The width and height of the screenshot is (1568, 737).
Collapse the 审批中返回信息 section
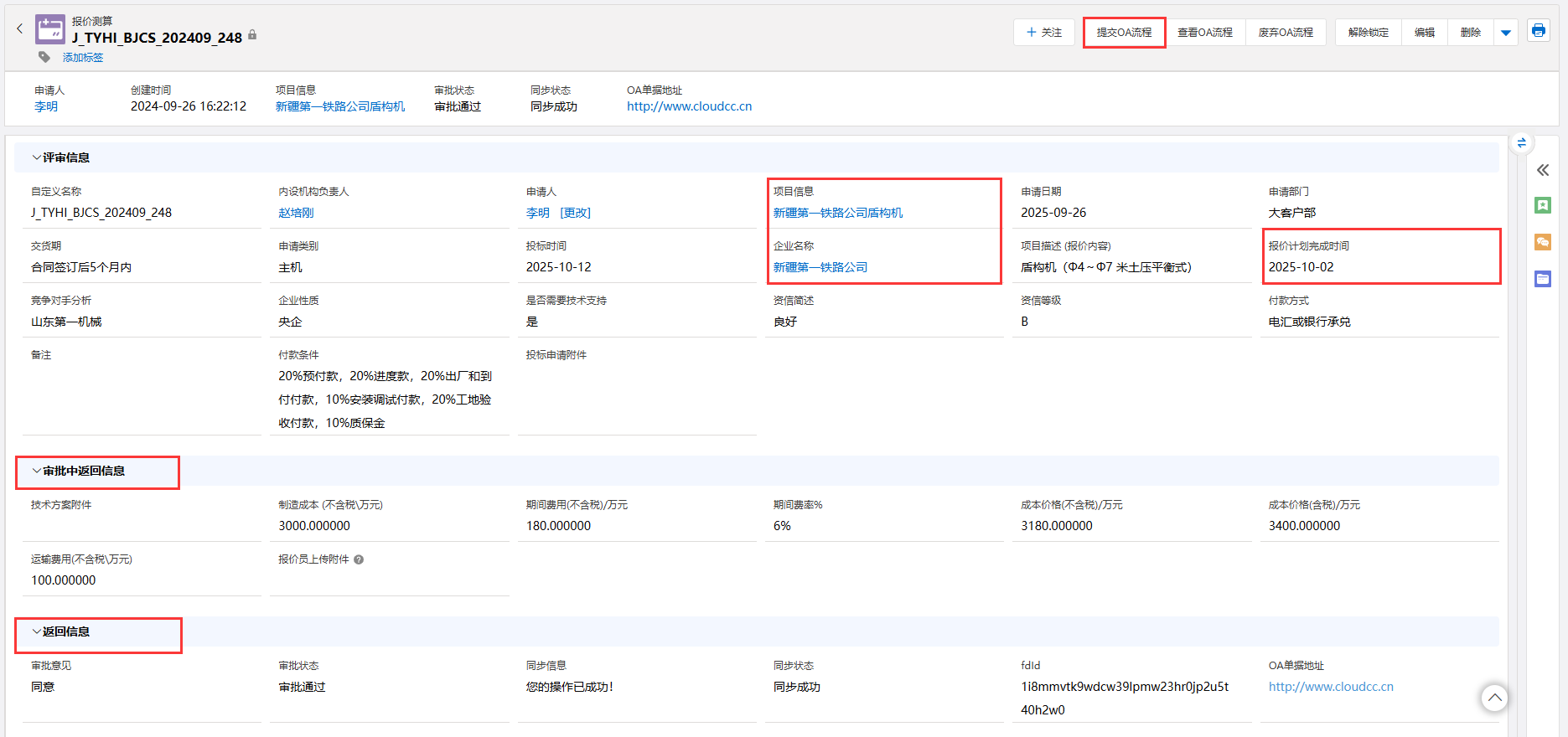point(37,471)
